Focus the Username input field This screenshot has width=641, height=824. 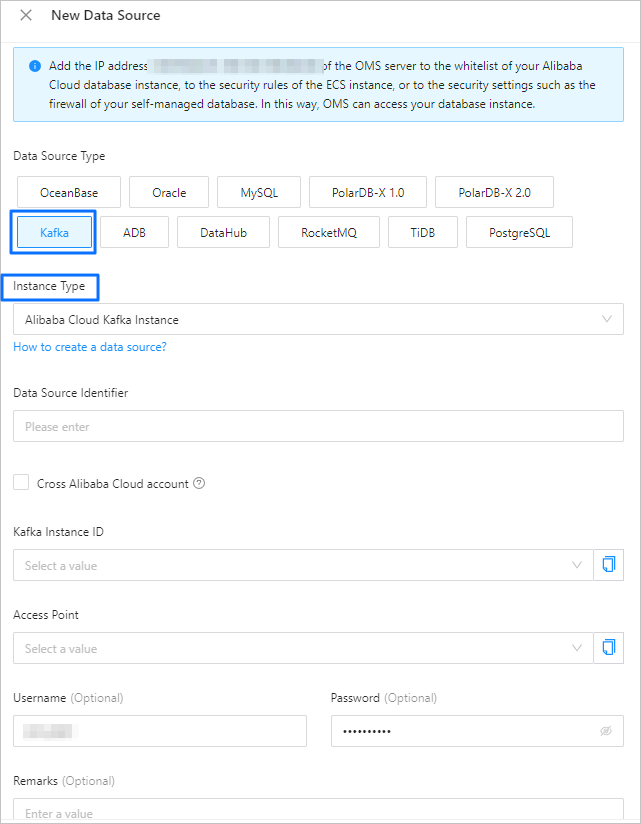click(160, 731)
